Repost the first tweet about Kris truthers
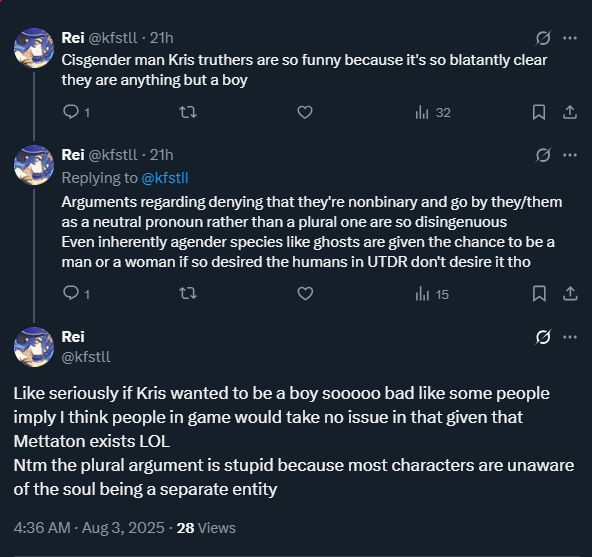 188,112
